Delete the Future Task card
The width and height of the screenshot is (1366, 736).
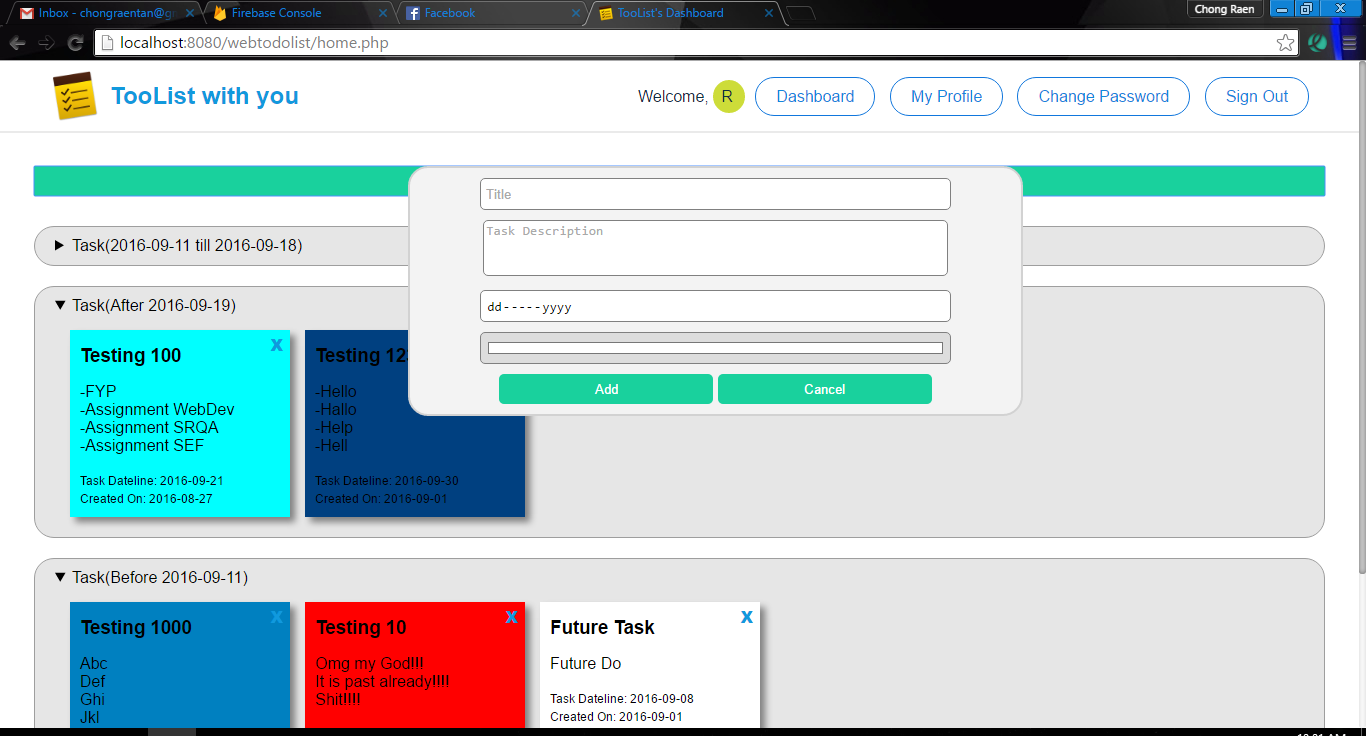(x=747, y=617)
